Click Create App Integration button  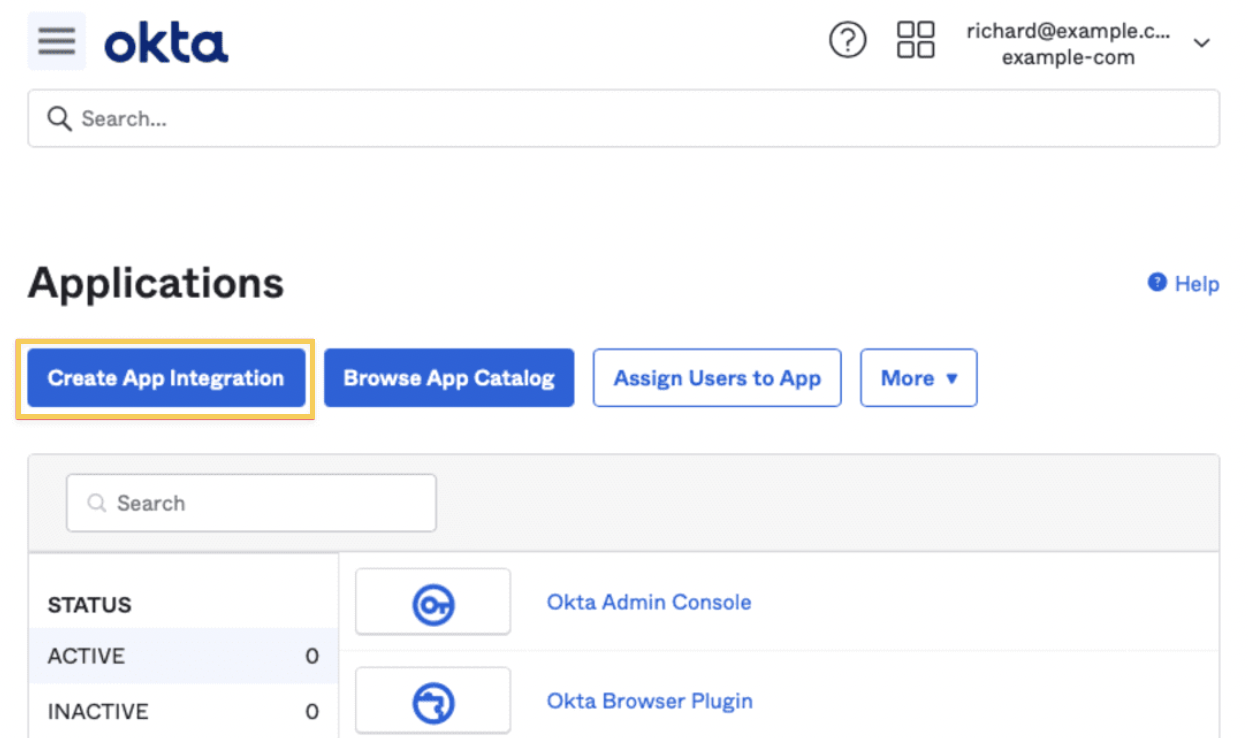click(166, 378)
